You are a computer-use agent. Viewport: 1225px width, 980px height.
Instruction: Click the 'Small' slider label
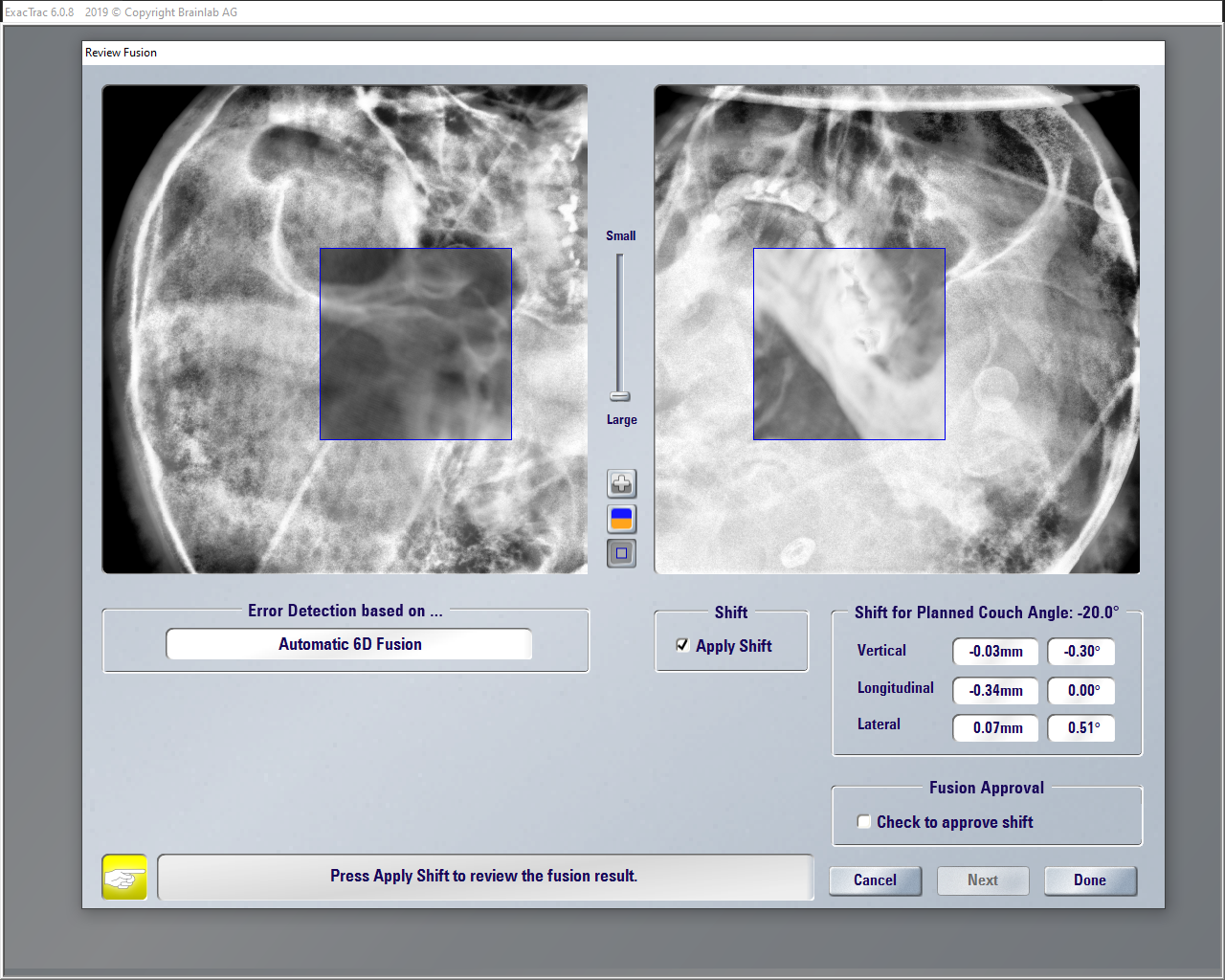click(620, 235)
